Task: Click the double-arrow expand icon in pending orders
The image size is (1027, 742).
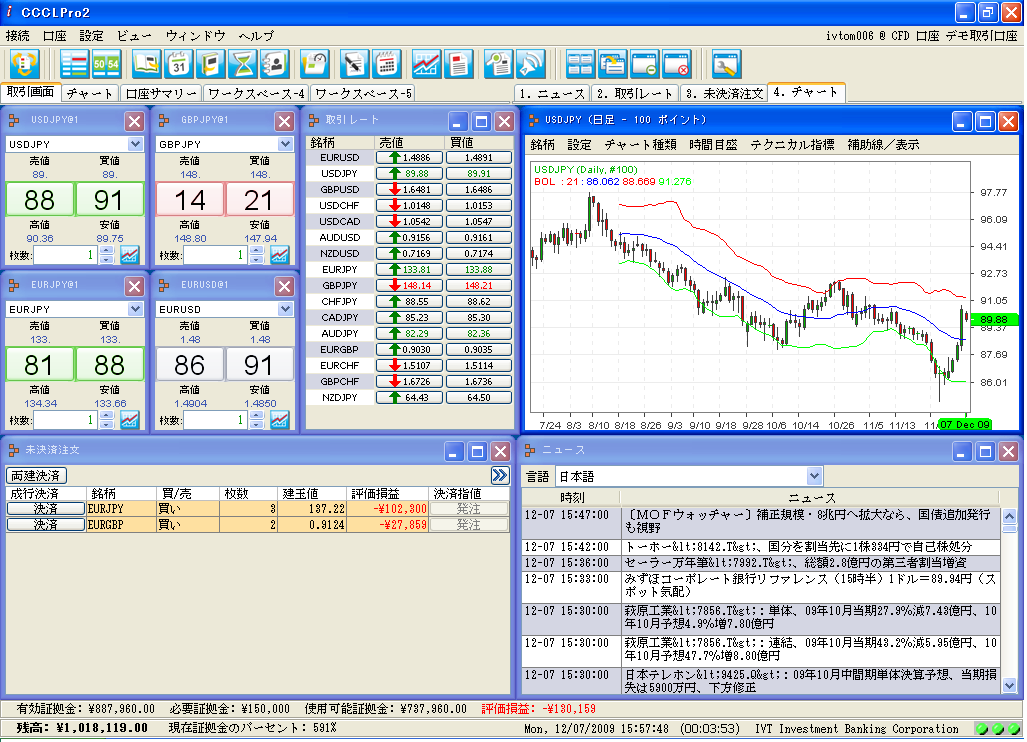Action: [500, 475]
